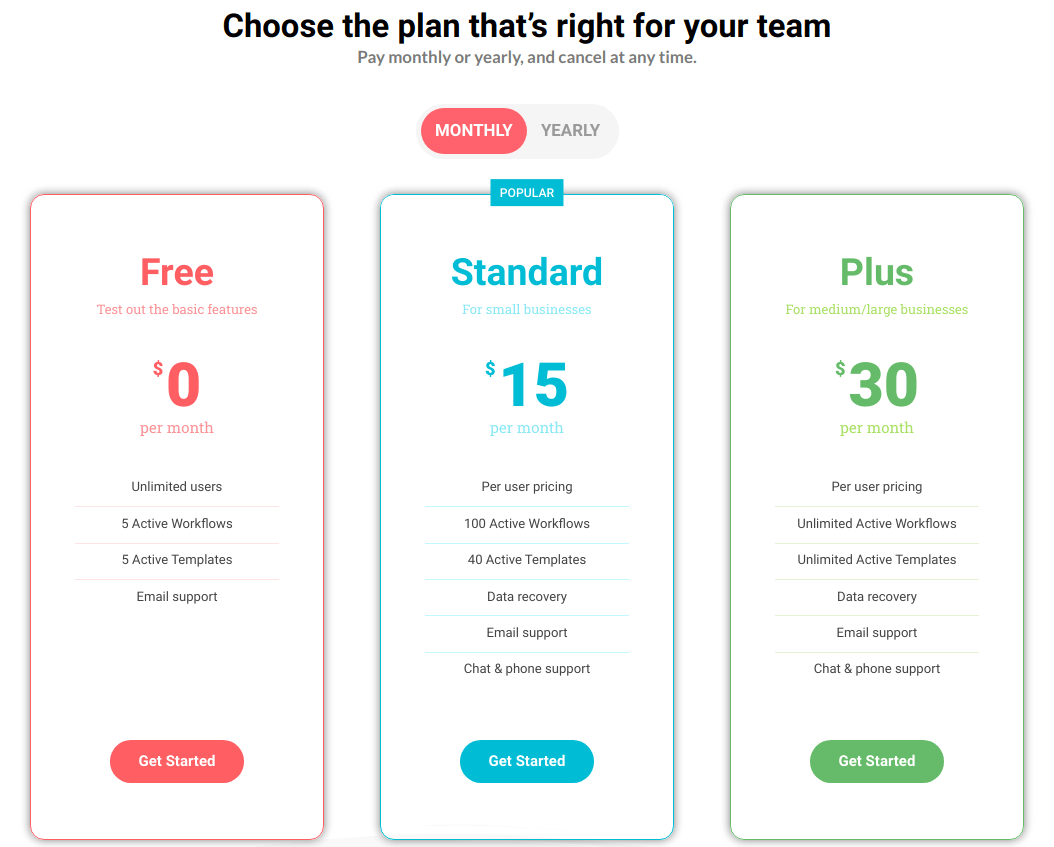Click Chat & phone support on Standard plan
Image resolution: width=1054 pixels, height=847 pixels.
(x=526, y=668)
